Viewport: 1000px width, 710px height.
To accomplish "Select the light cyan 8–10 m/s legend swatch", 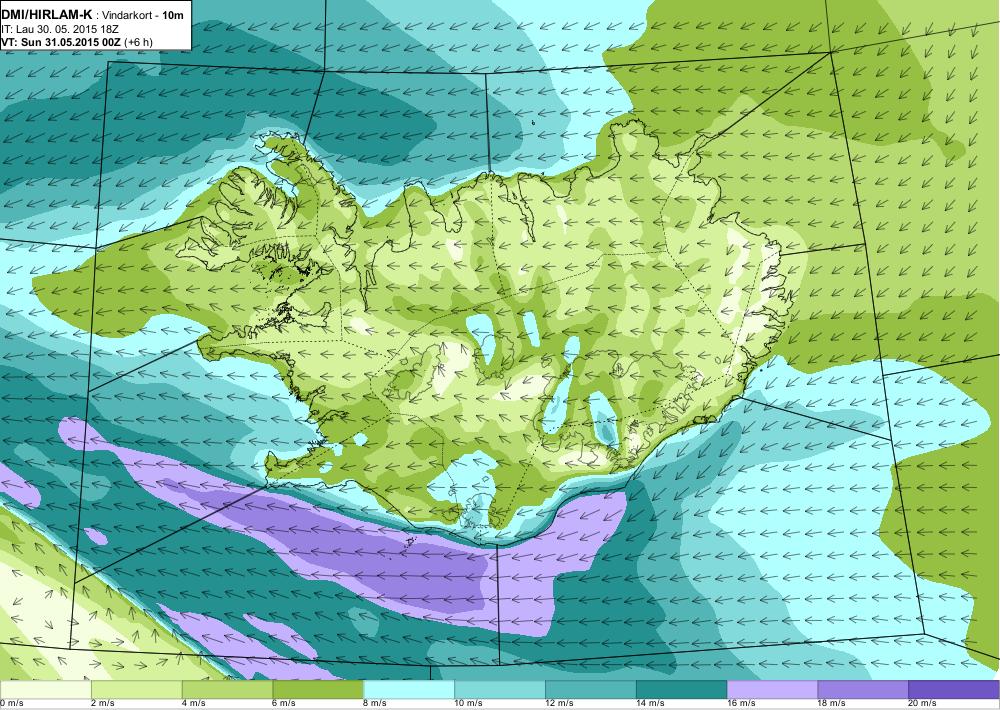I will tap(409, 690).
